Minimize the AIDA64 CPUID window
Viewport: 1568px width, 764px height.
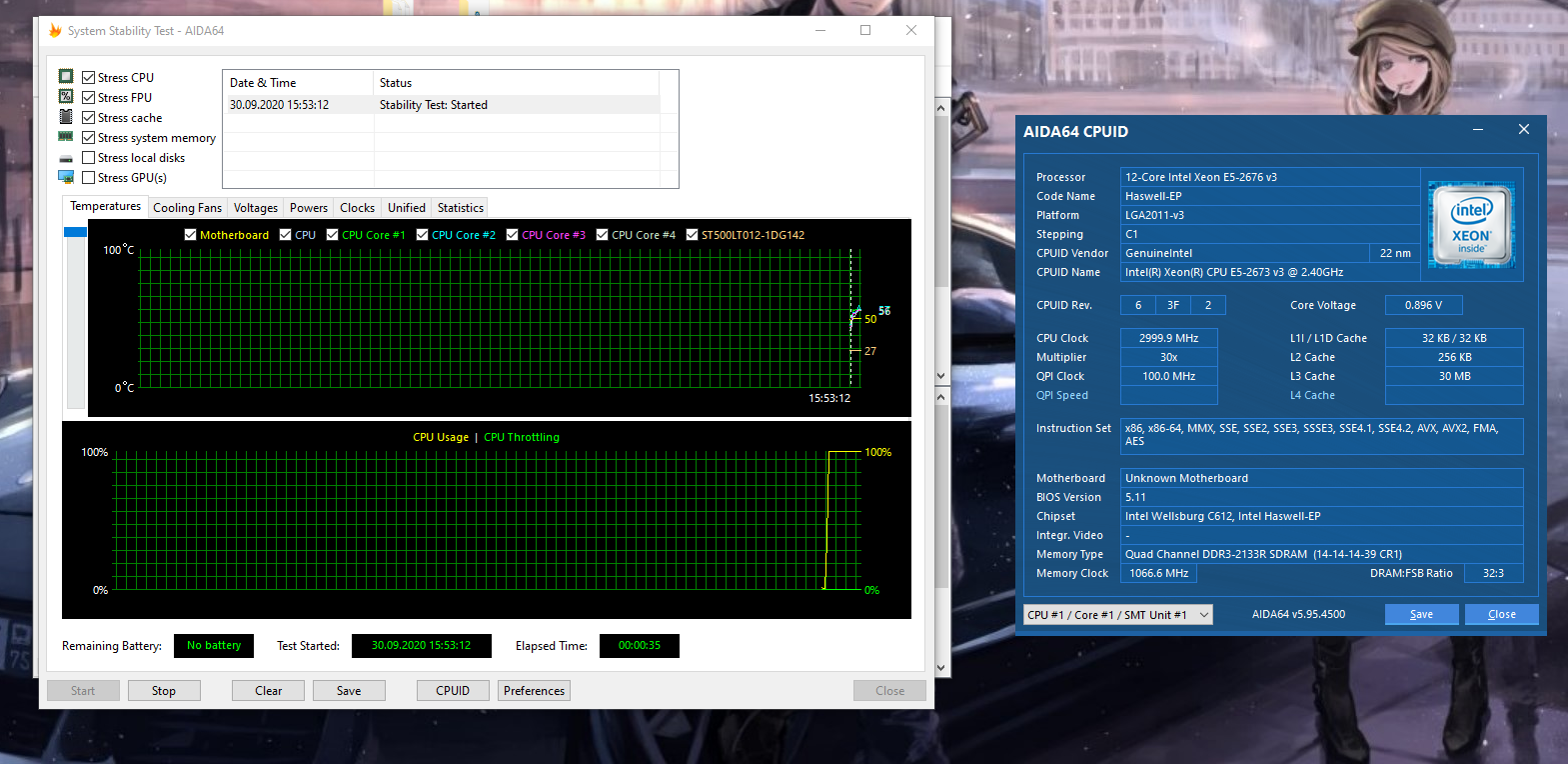[1477, 130]
